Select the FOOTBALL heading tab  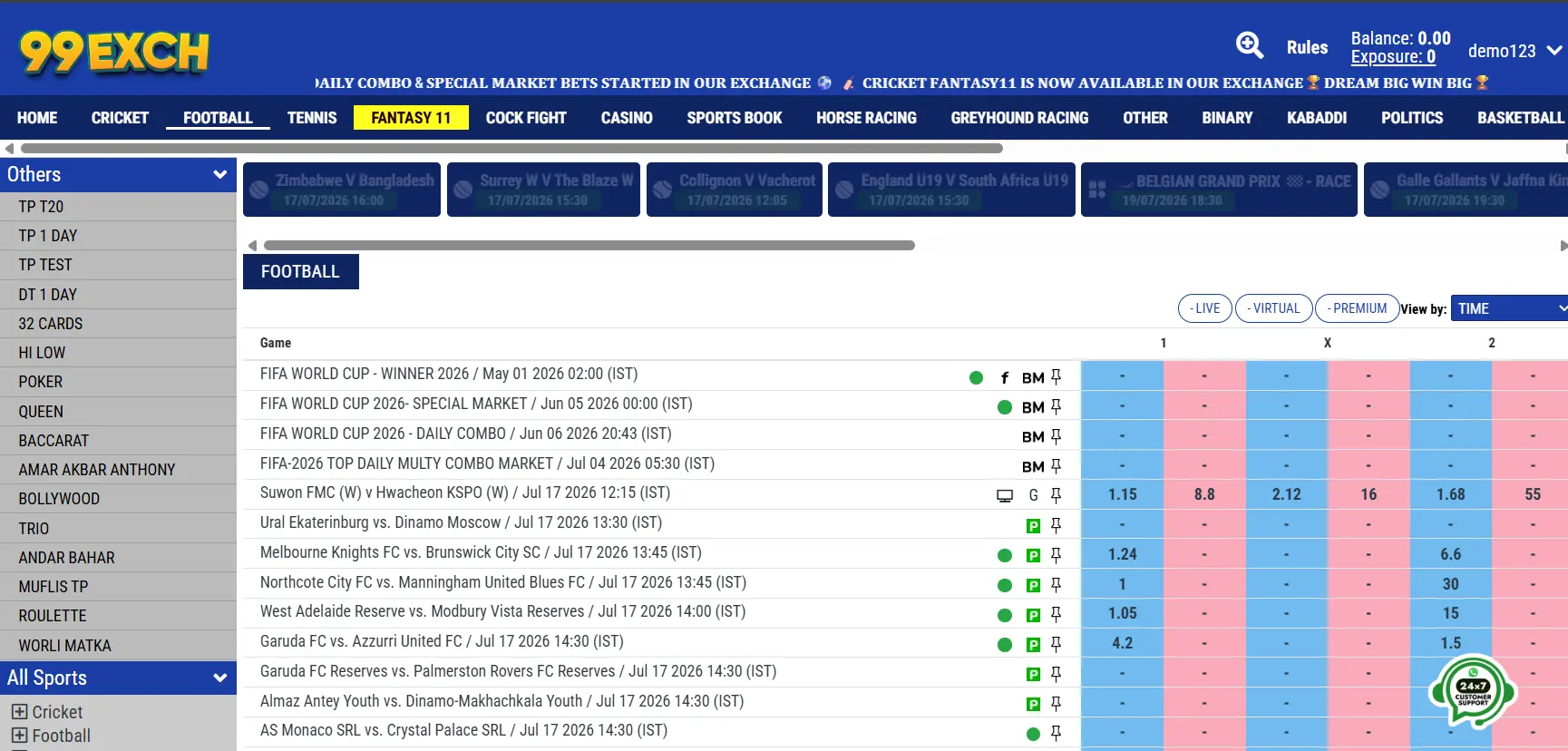[x=301, y=271]
